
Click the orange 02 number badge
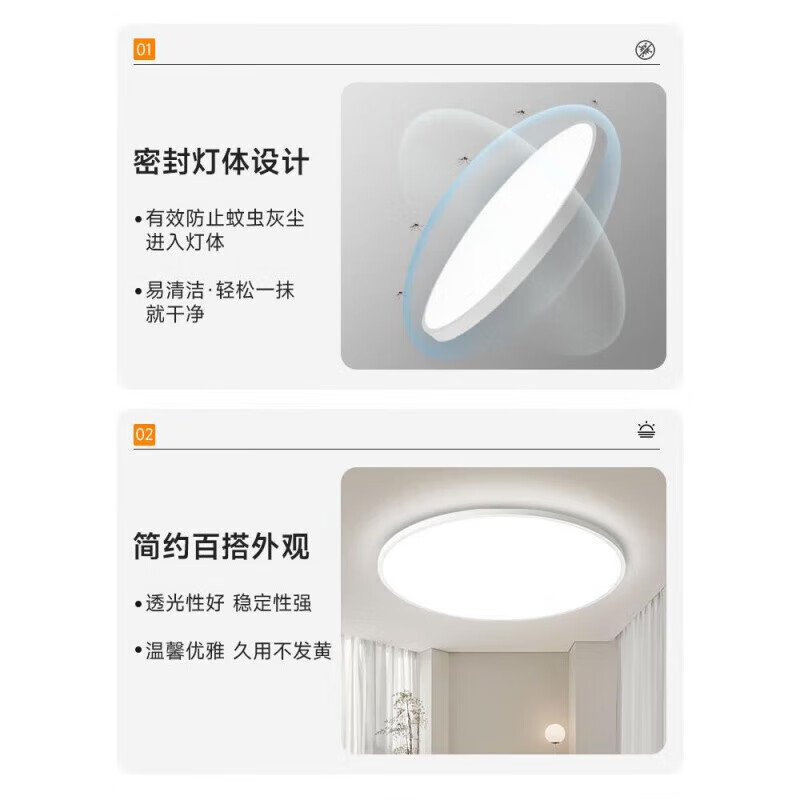pos(144,435)
